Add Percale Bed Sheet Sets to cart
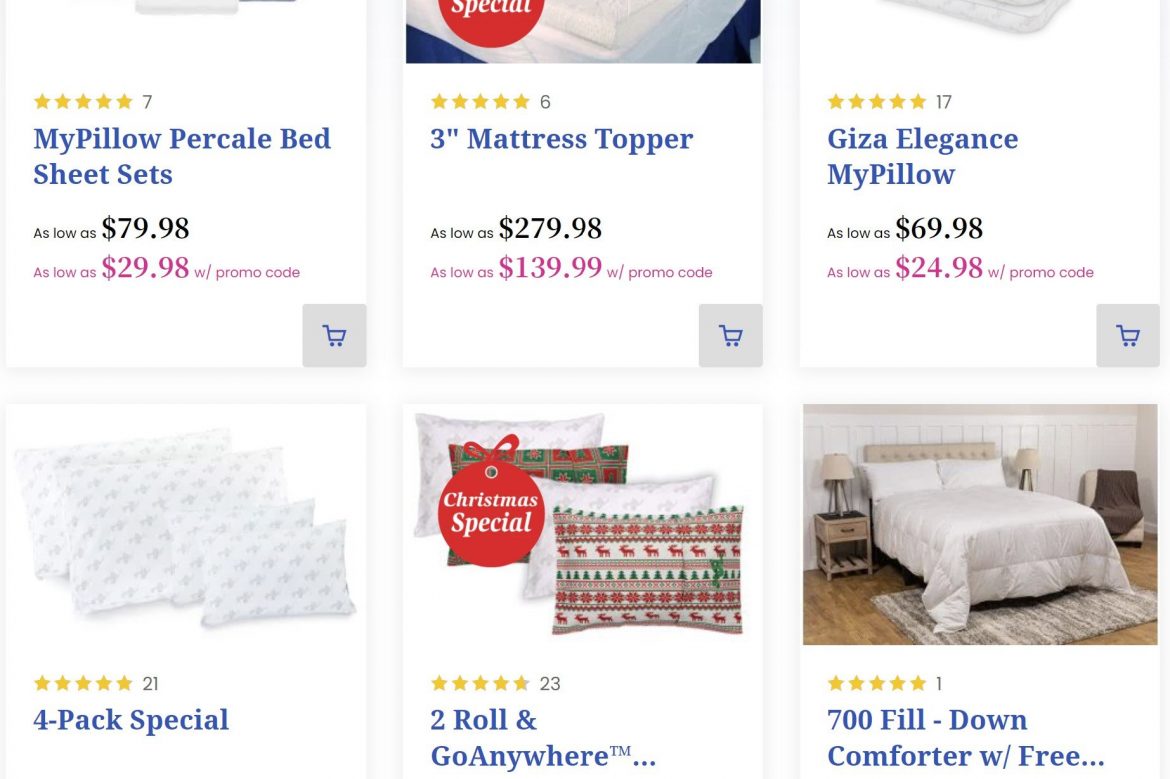 tap(334, 336)
